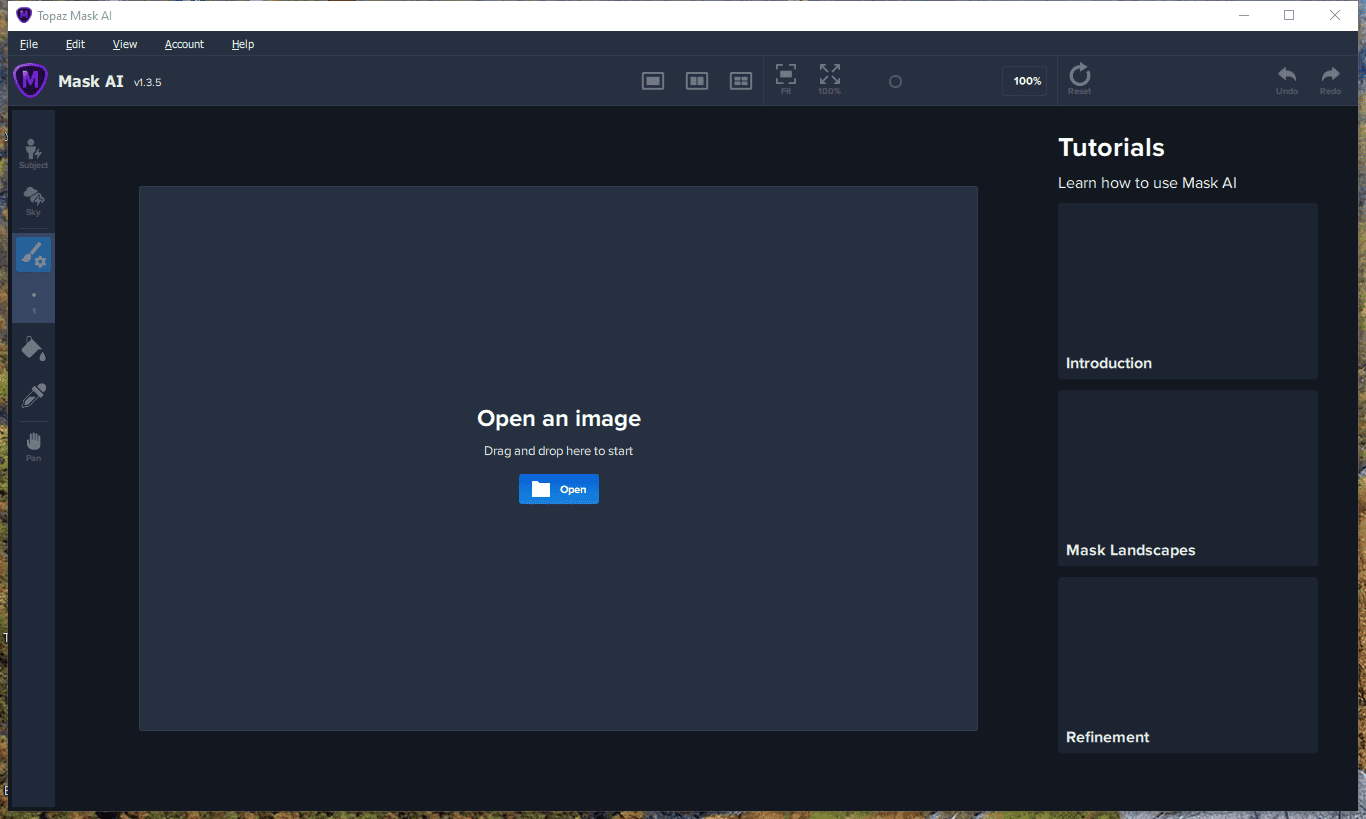
Task: Open the Introduction tutorial card
Action: tap(1188, 291)
